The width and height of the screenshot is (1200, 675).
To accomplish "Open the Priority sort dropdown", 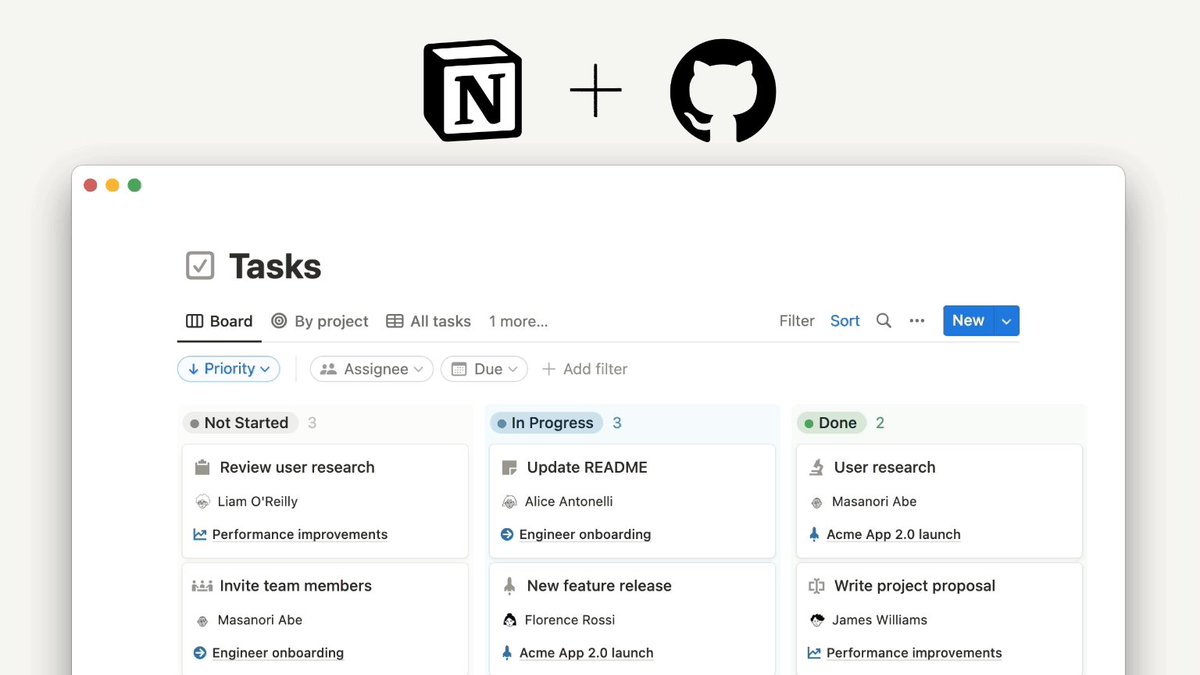I will [x=228, y=368].
